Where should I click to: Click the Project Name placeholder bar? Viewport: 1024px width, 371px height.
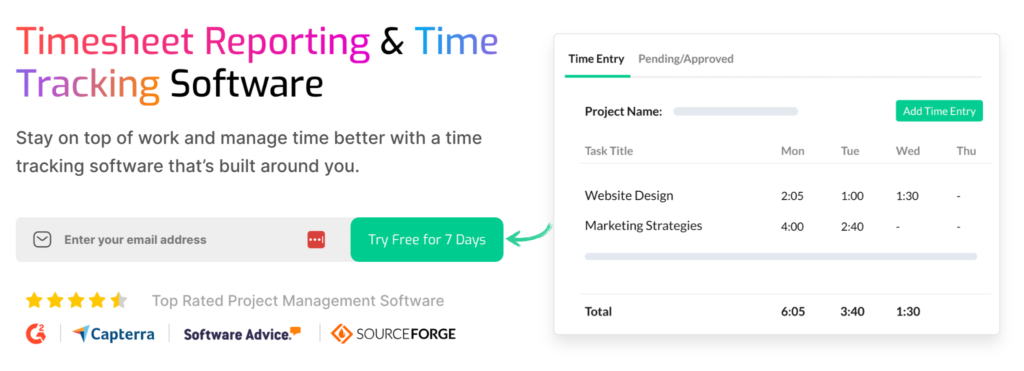click(735, 112)
